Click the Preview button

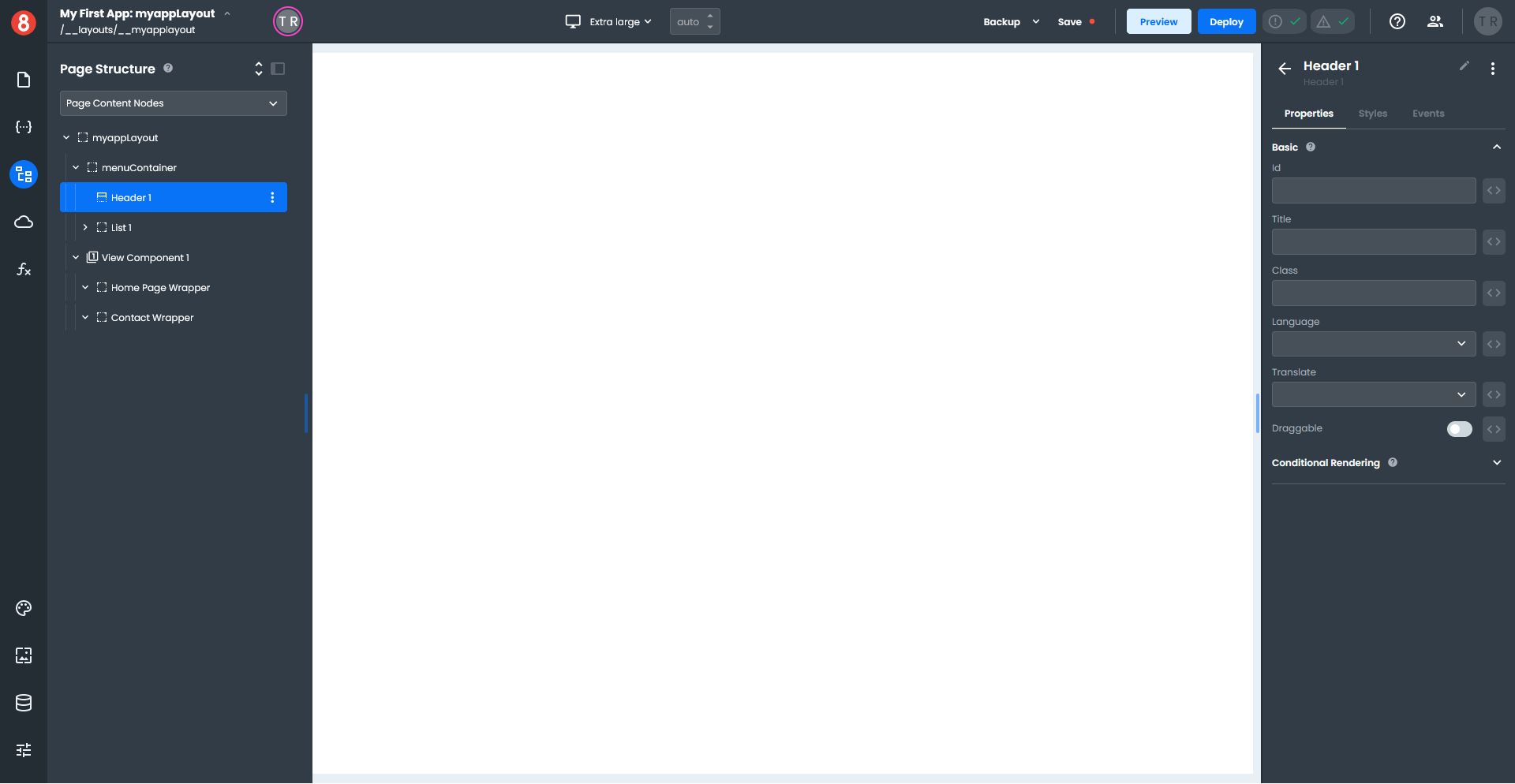(x=1158, y=22)
